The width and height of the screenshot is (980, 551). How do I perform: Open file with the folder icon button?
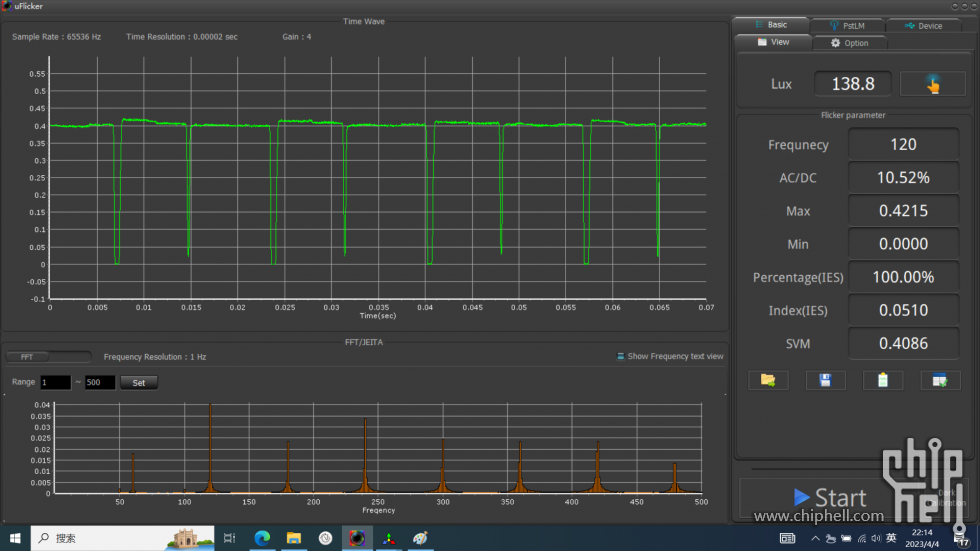tap(768, 380)
